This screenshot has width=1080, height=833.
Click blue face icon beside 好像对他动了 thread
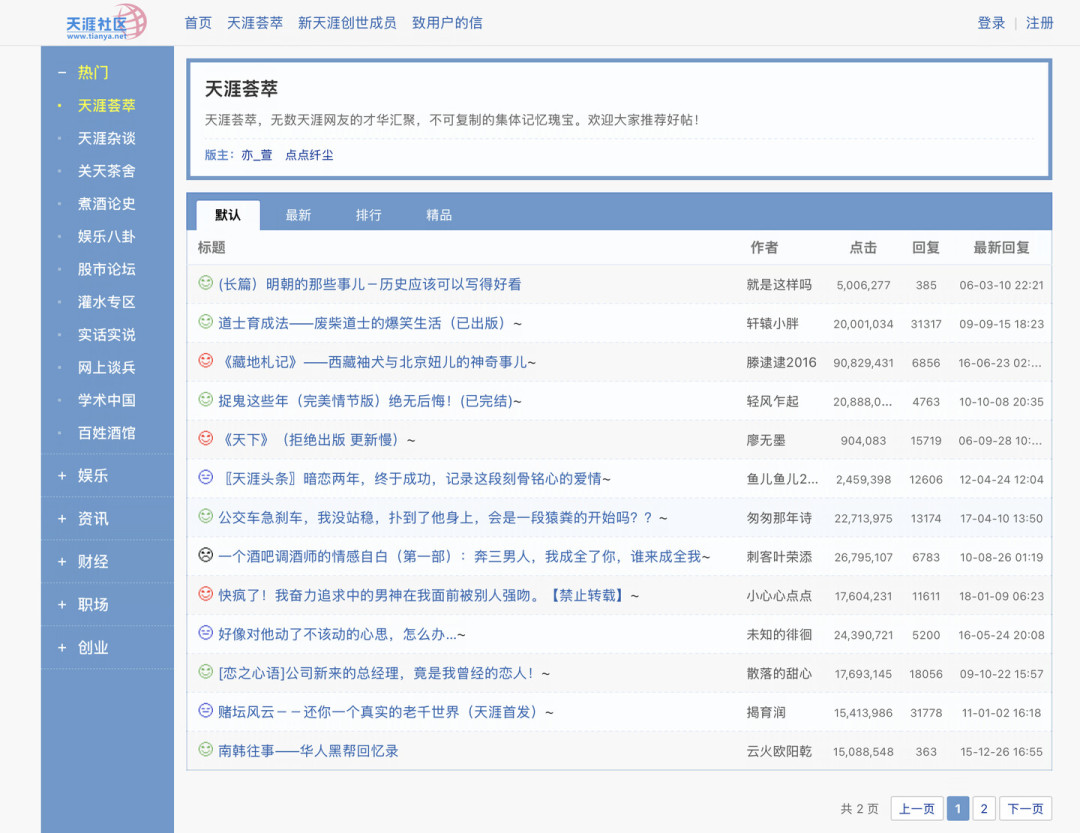click(x=205, y=633)
